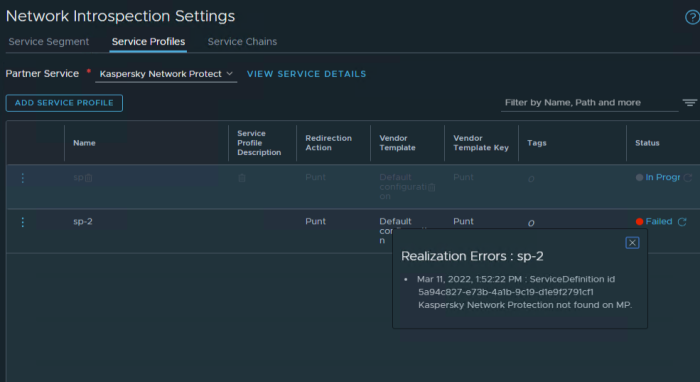700x382 pixels.
Task: Click the Punt redirection action in sp-2 row
Action: [x=315, y=221]
